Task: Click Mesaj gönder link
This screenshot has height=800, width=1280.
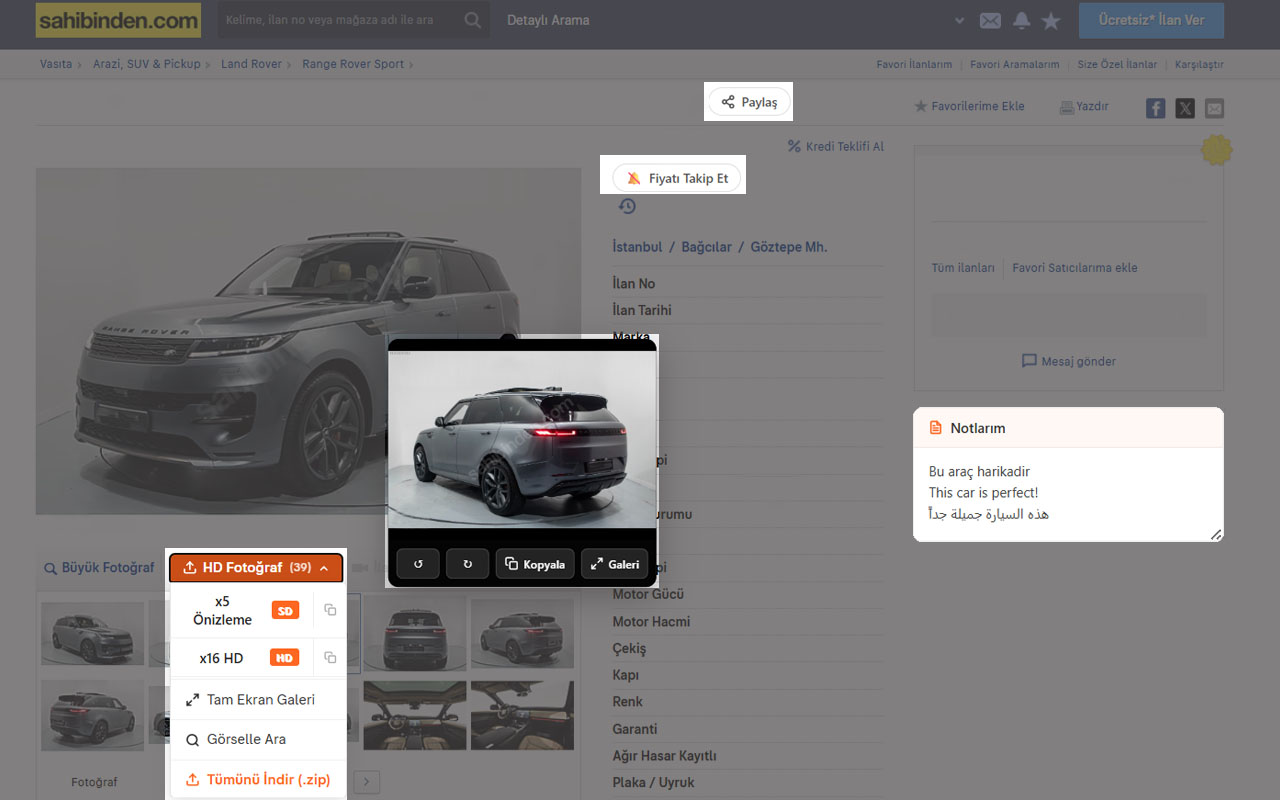Action: (x=1069, y=361)
